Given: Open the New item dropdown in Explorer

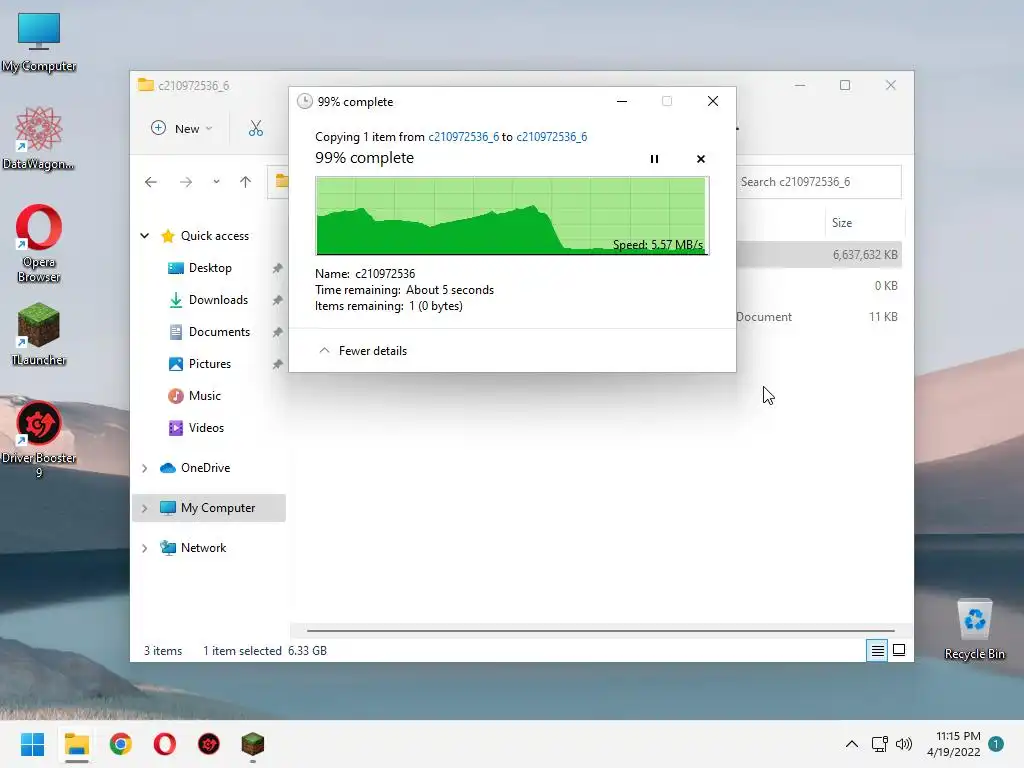Looking at the screenshot, I should coord(182,129).
